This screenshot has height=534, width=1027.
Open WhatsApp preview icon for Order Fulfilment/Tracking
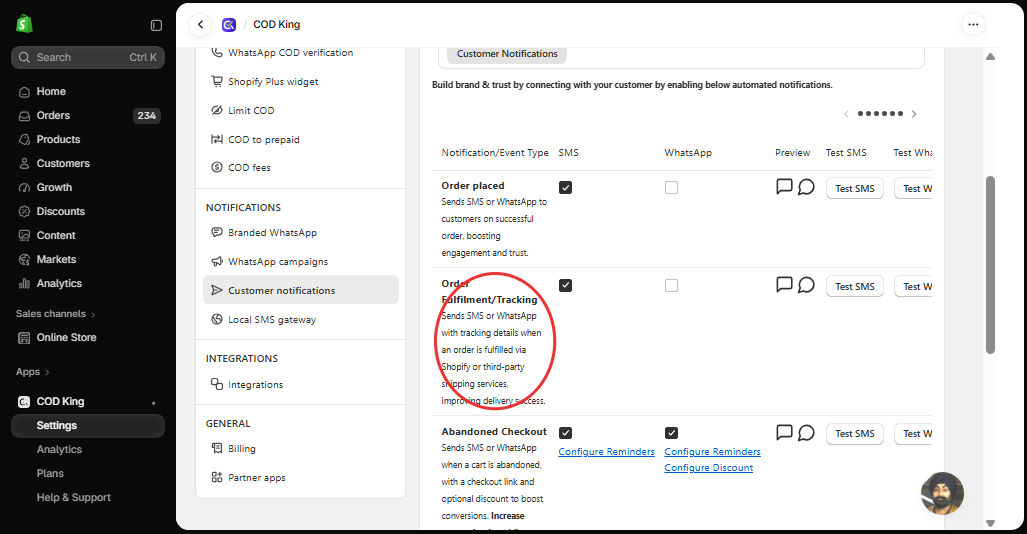pyautogui.click(x=806, y=285)
